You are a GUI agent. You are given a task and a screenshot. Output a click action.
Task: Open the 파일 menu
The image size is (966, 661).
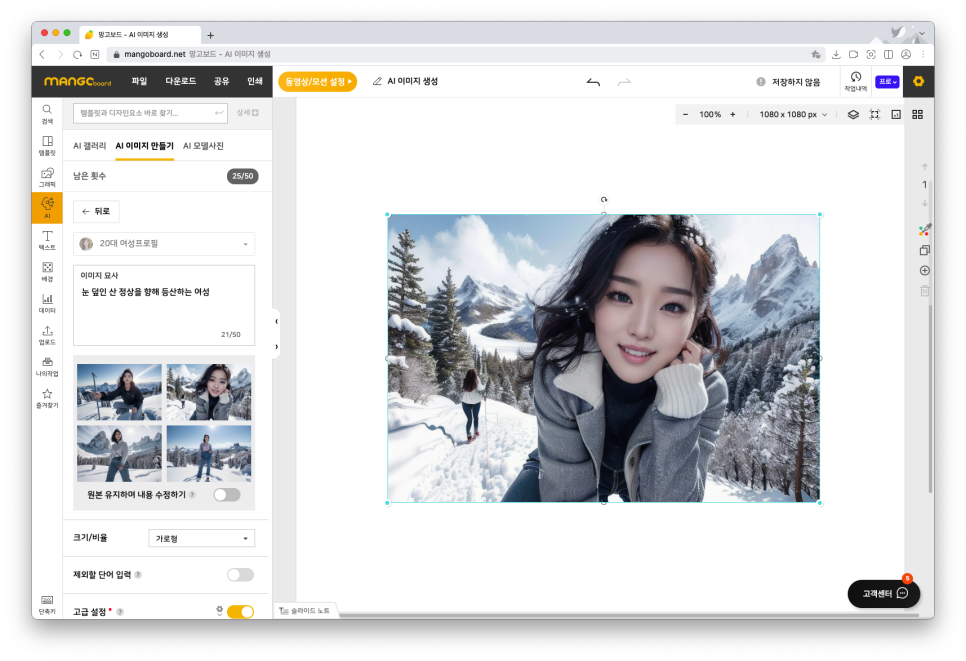139,81
